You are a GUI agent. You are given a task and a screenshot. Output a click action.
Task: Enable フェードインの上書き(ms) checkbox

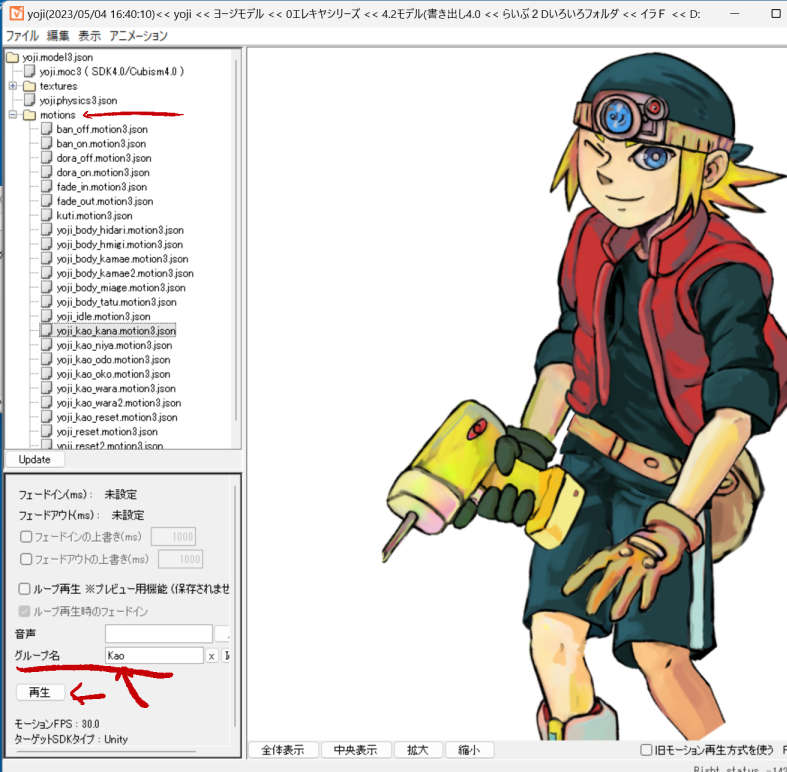[x=26, y=537]
